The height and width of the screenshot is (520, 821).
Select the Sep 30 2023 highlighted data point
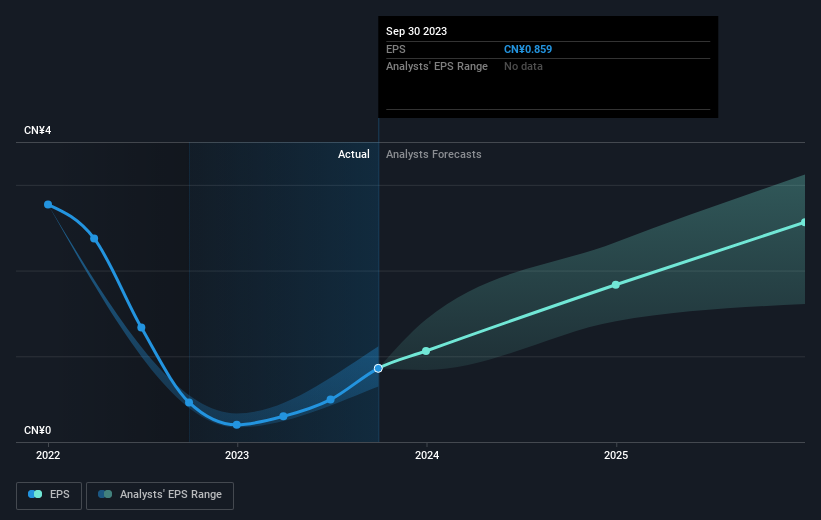pos(378,369)
